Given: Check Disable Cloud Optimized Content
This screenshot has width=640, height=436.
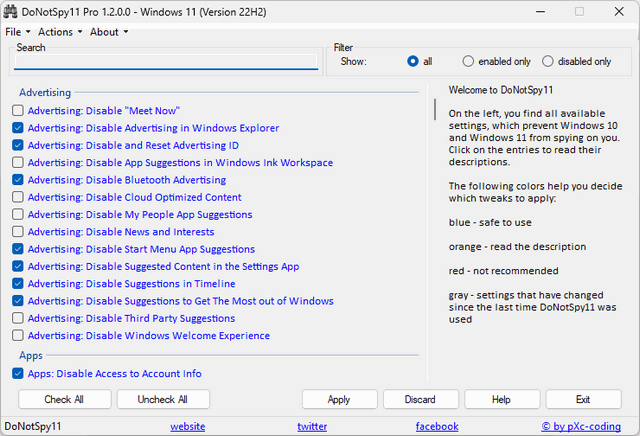Looking at the screenshot, I should 18,197.
